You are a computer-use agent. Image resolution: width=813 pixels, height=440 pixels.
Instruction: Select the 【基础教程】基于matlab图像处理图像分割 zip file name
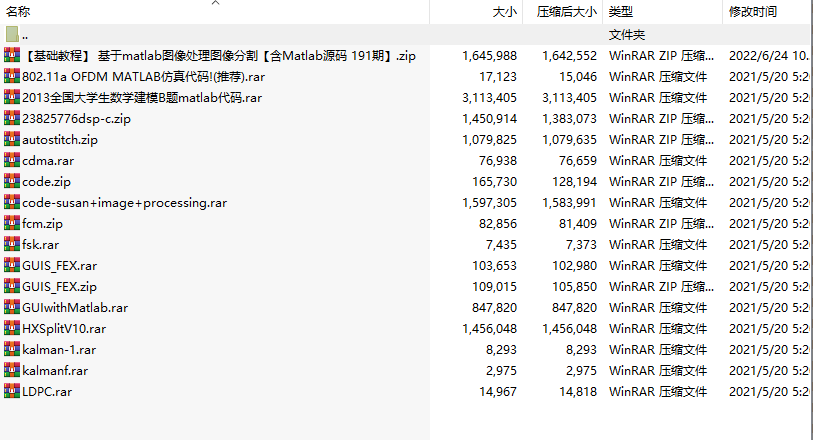coord(219,55)
